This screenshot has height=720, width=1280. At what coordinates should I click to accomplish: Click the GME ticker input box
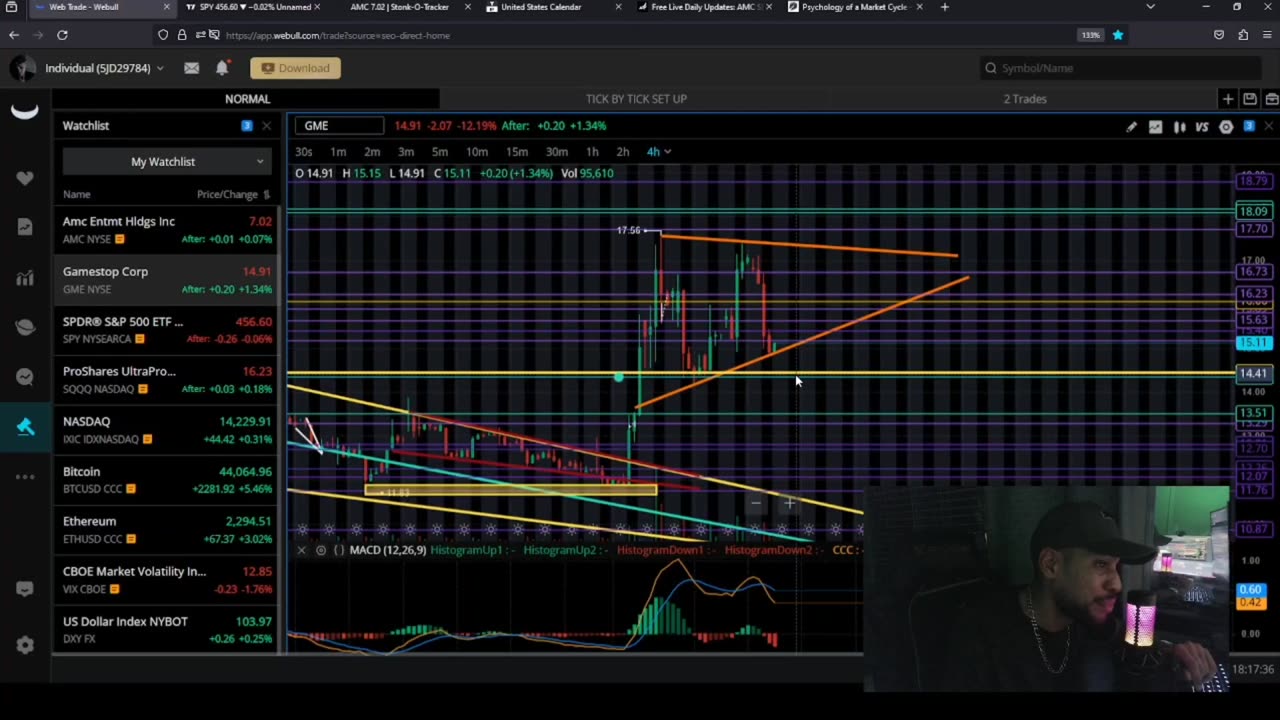340,125
